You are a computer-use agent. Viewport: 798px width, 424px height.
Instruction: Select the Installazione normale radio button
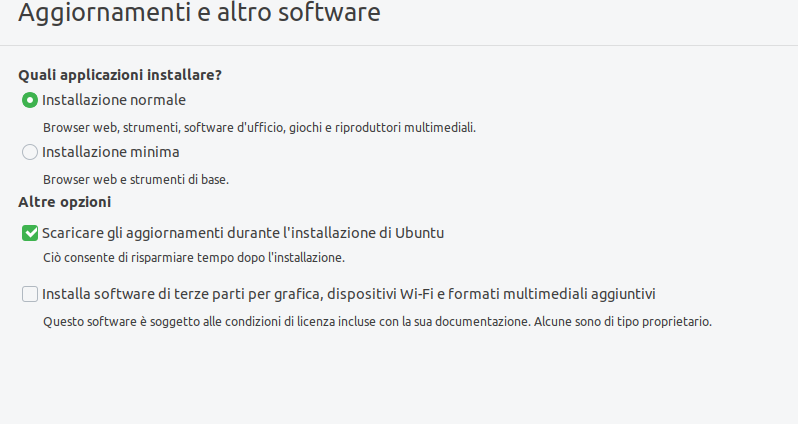coord(30,100)
